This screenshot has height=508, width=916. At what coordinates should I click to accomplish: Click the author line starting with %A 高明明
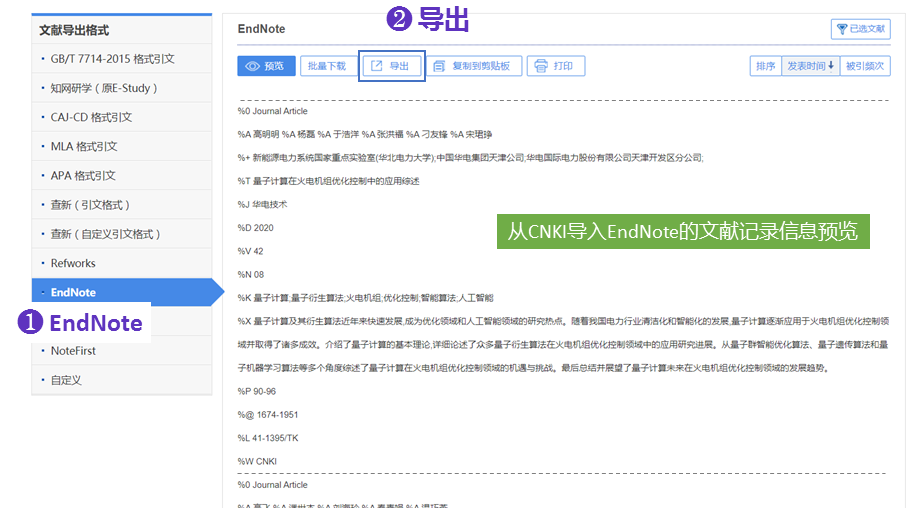tap(365, 134)
